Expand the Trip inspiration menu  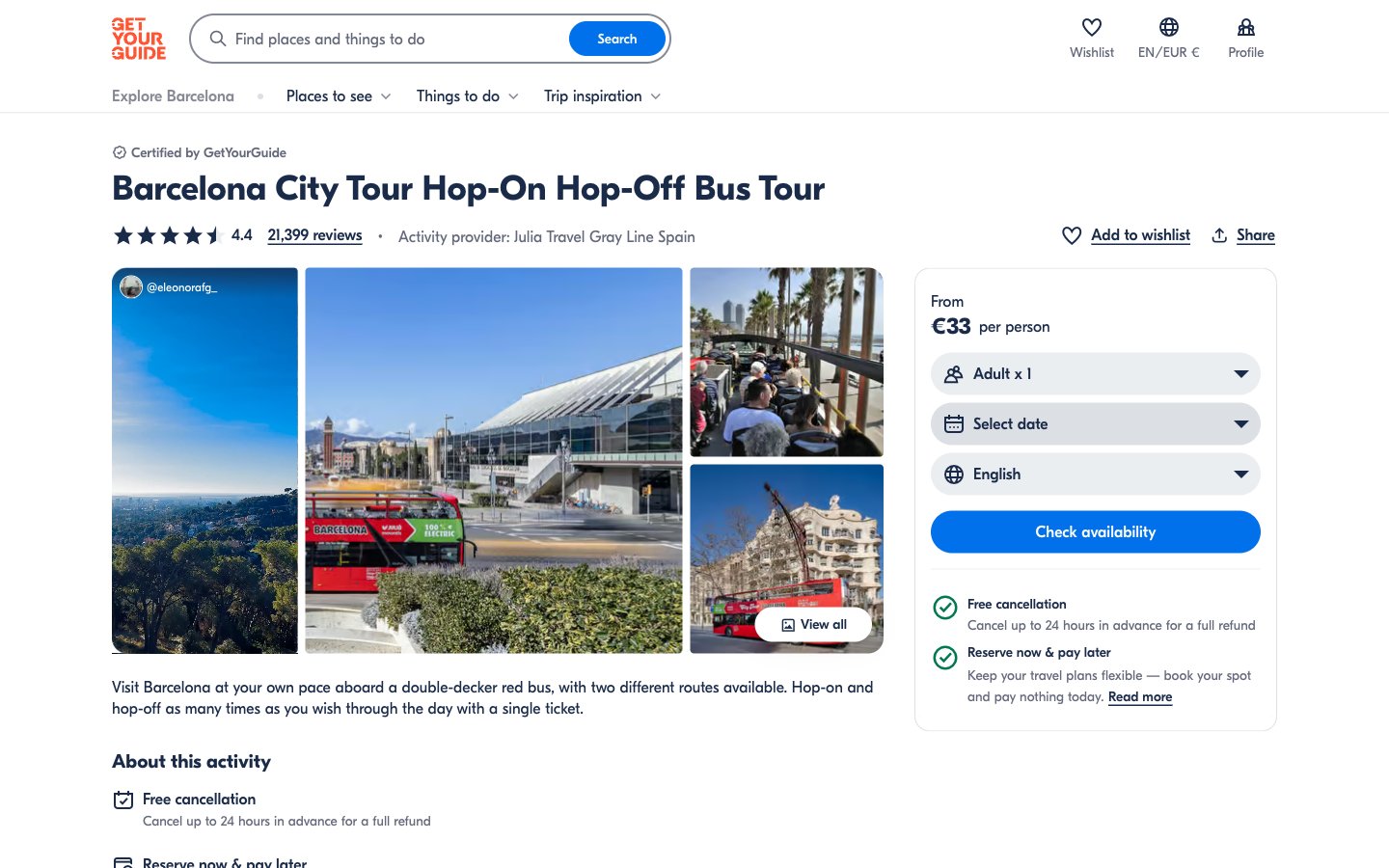pos(602,96)
